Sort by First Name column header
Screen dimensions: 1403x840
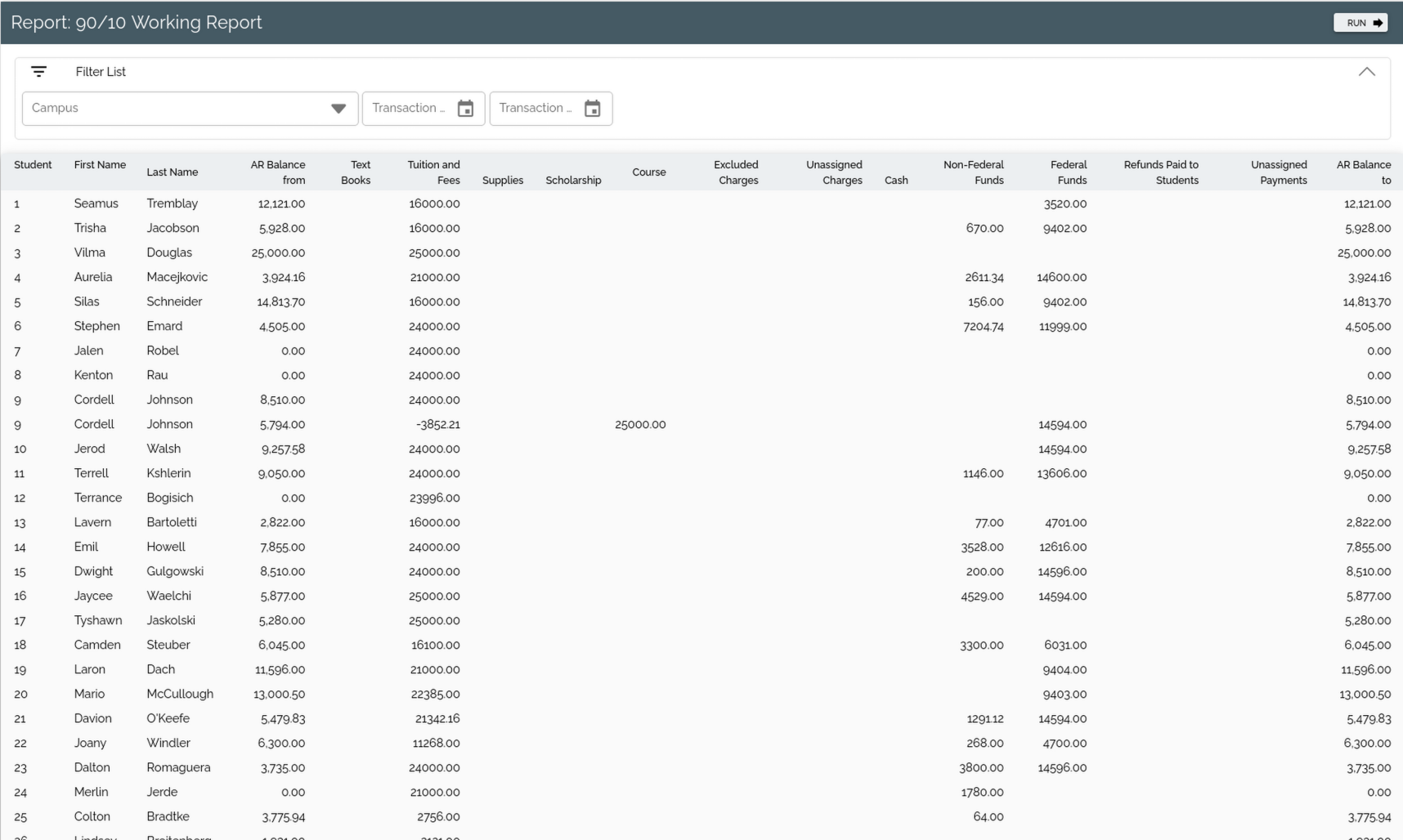(x=100, y=165)
